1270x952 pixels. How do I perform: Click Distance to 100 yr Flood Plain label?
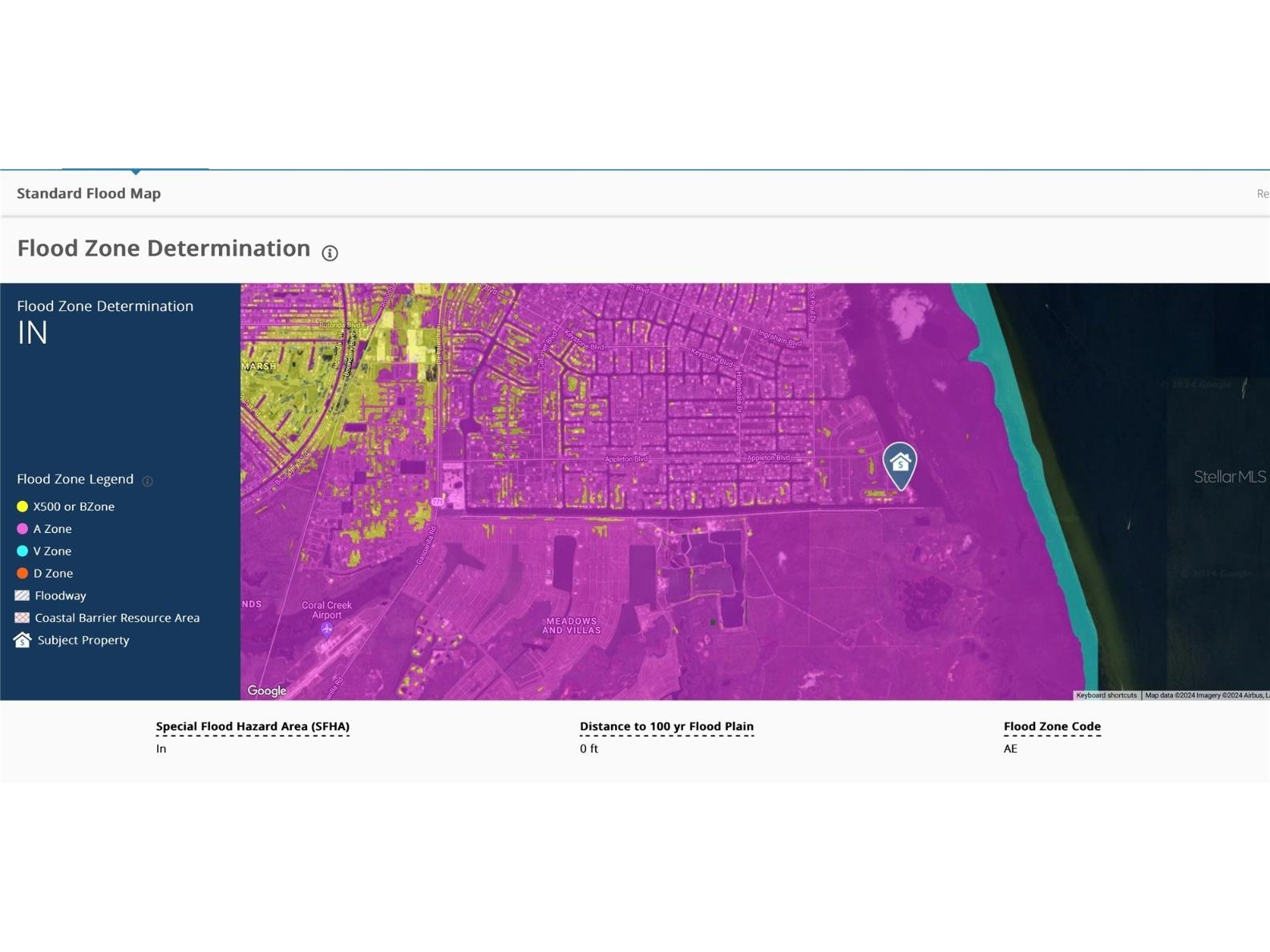(x=666, y=727)
